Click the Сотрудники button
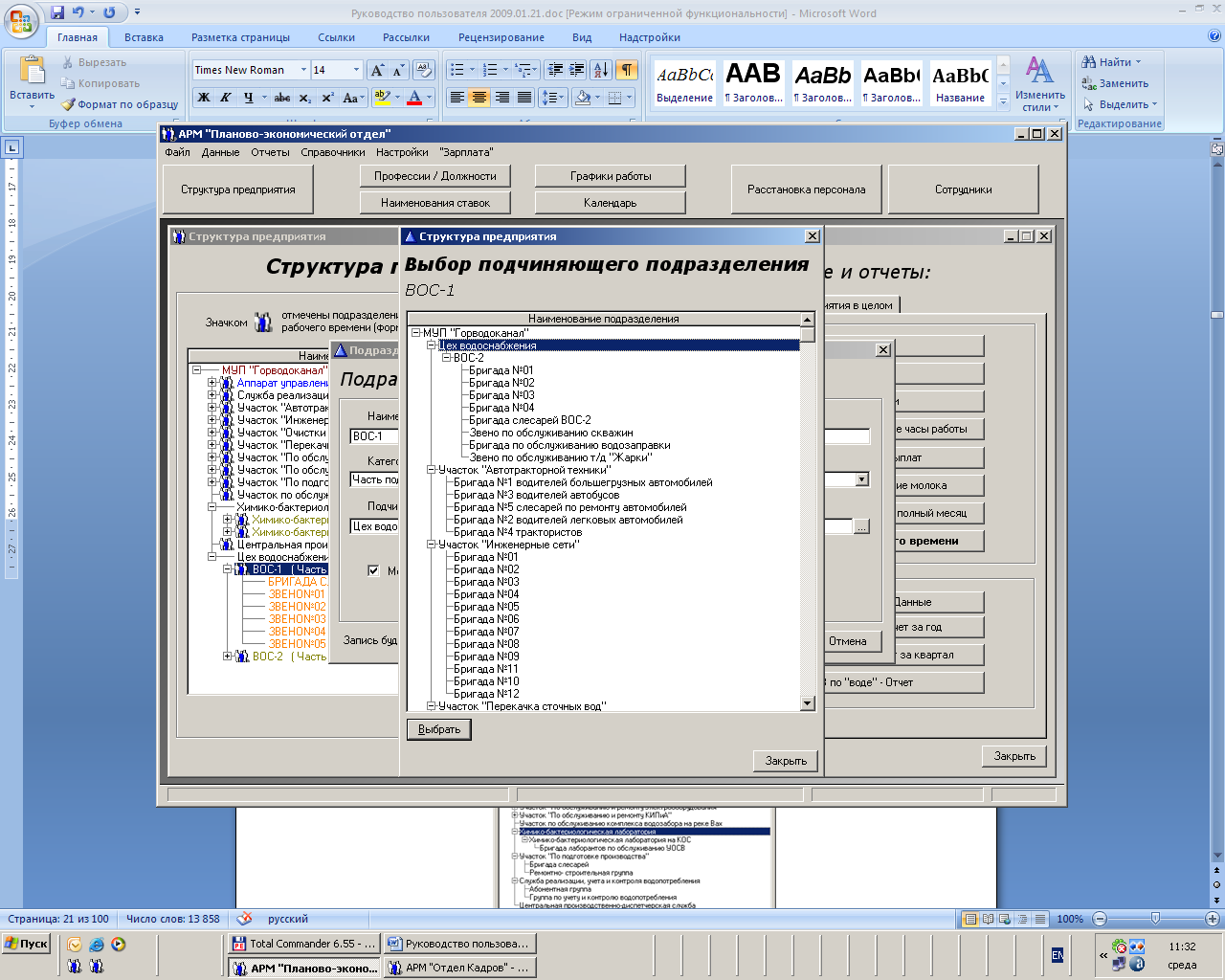Image resolution: width=1225 pixels, height=980 pixels. [x=964, y=189]
